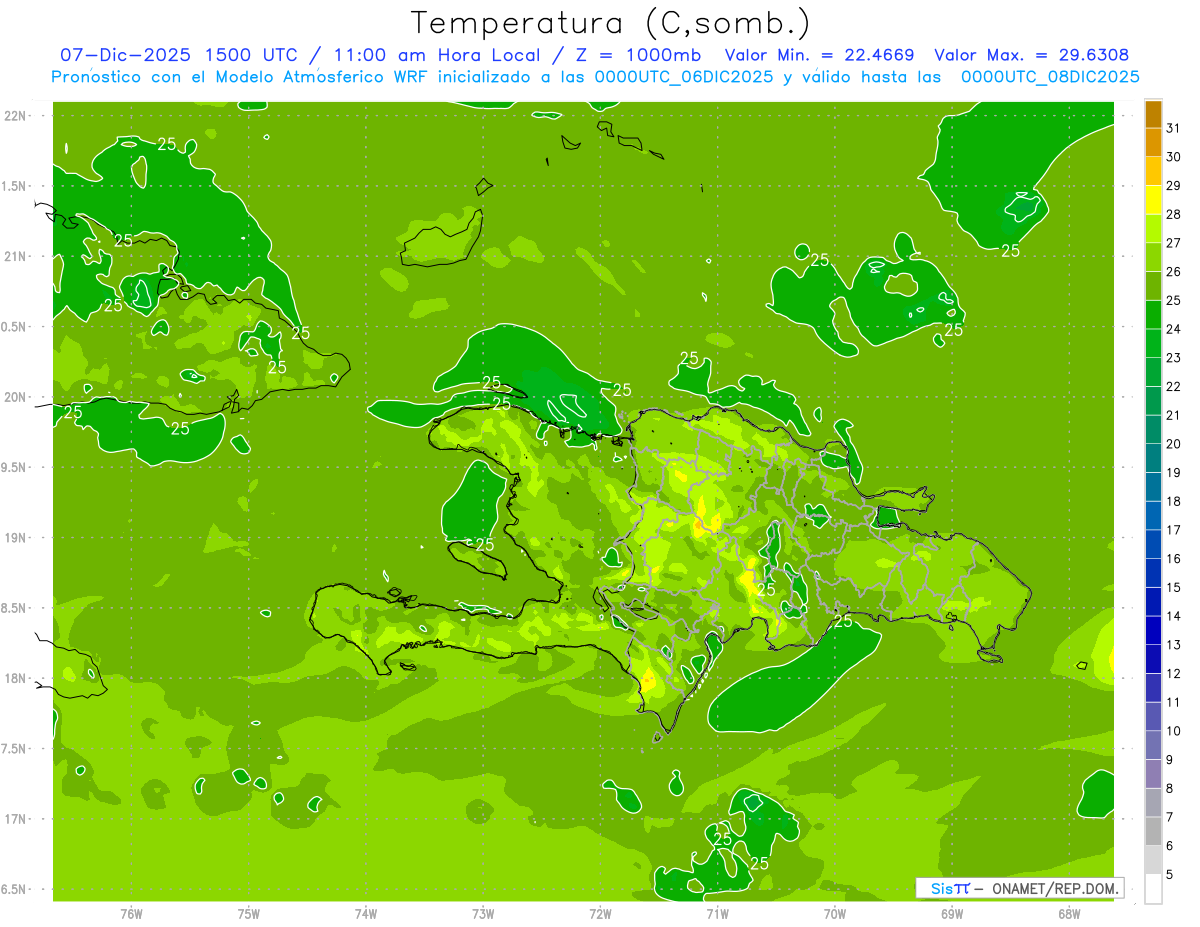Click the title "Temperatura (C,somb.)"
The width and height of the screenshot is (1200, 927).
tap(611, 24)
